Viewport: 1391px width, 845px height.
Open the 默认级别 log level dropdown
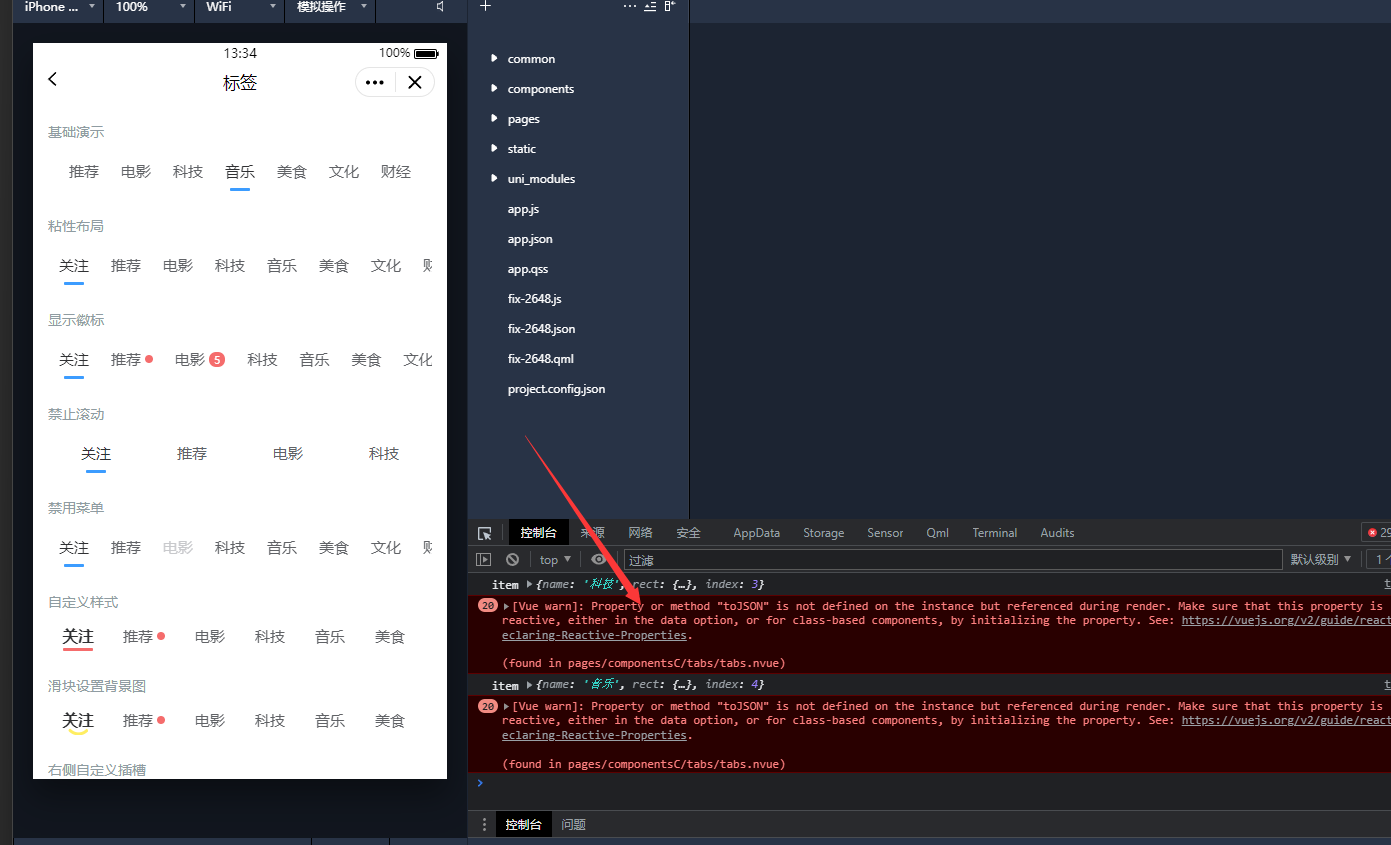click(x=1321, y=558)
